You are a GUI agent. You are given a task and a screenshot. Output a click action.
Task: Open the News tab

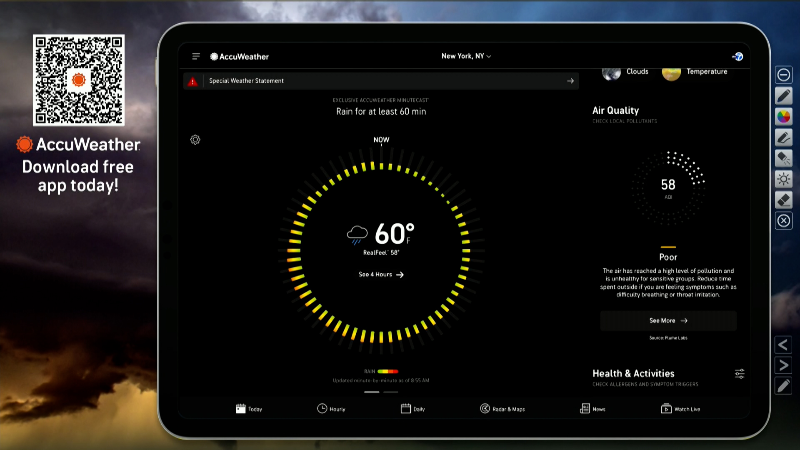pyautogui.click(x=592, y=409)
